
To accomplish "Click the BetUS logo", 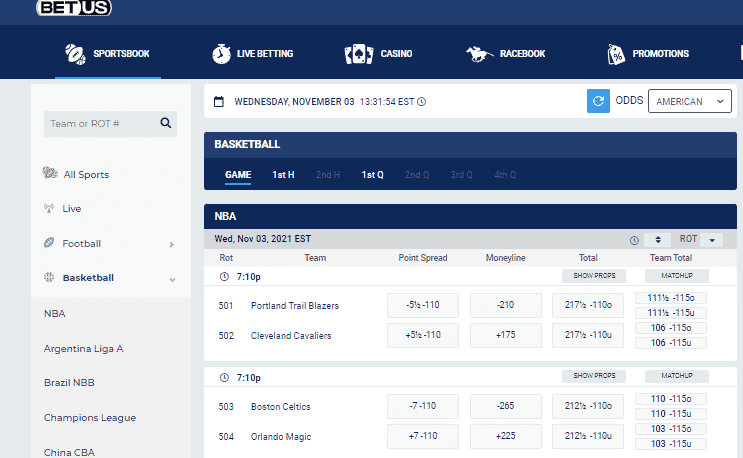I will click(x=74, y=8).
